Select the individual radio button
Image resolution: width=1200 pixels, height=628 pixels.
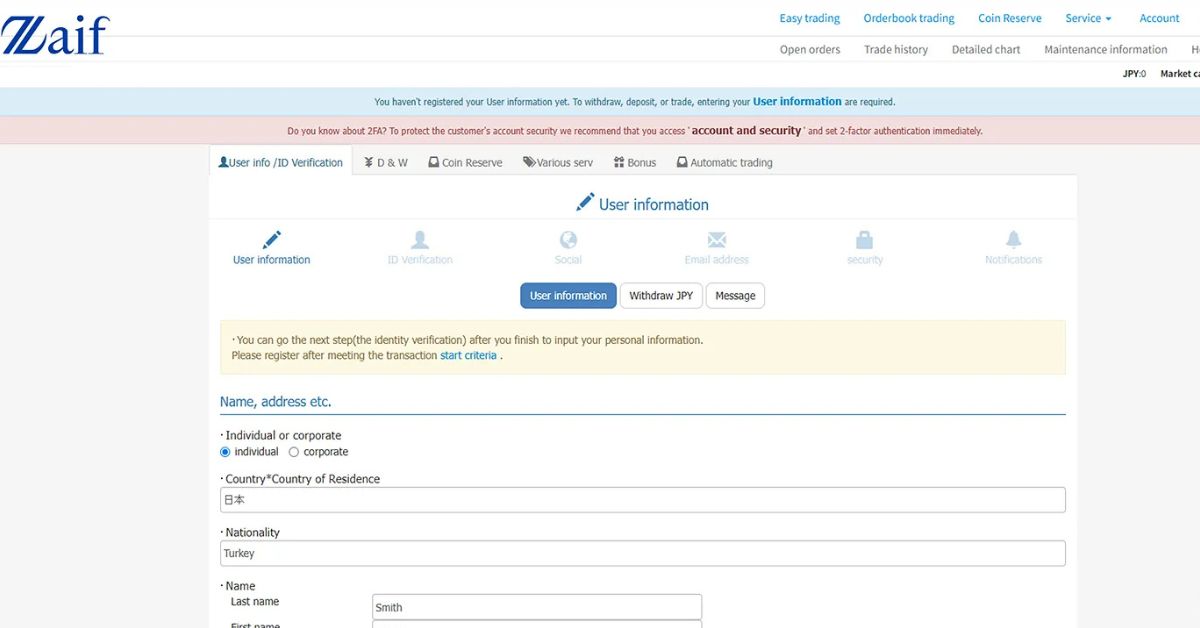click(x=224, y=451)
